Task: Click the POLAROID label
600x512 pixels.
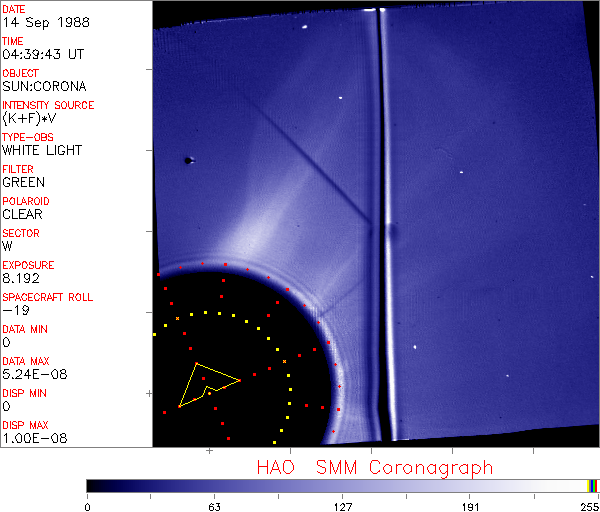Action: pos(26,201)
